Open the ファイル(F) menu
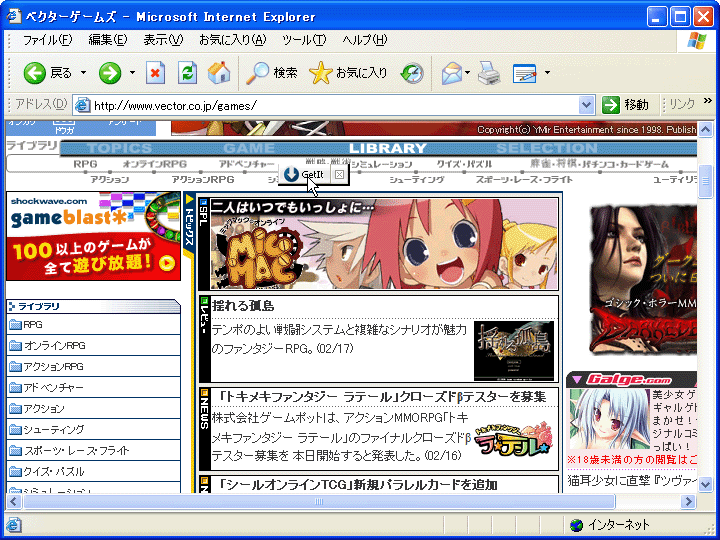The image size is (720, 540). pyautogui.click(x=47, y=40)
